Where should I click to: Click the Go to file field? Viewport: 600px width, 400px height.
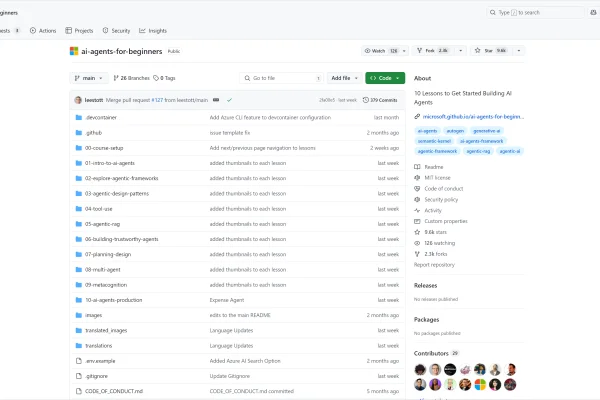click(x=281, y=78)
